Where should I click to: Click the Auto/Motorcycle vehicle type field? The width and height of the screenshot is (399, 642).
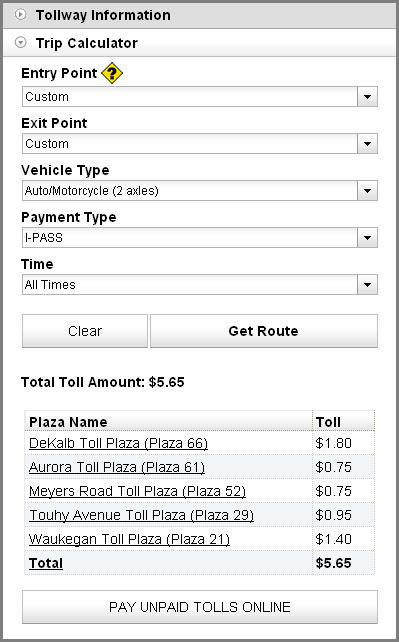[x=190, y=191]
